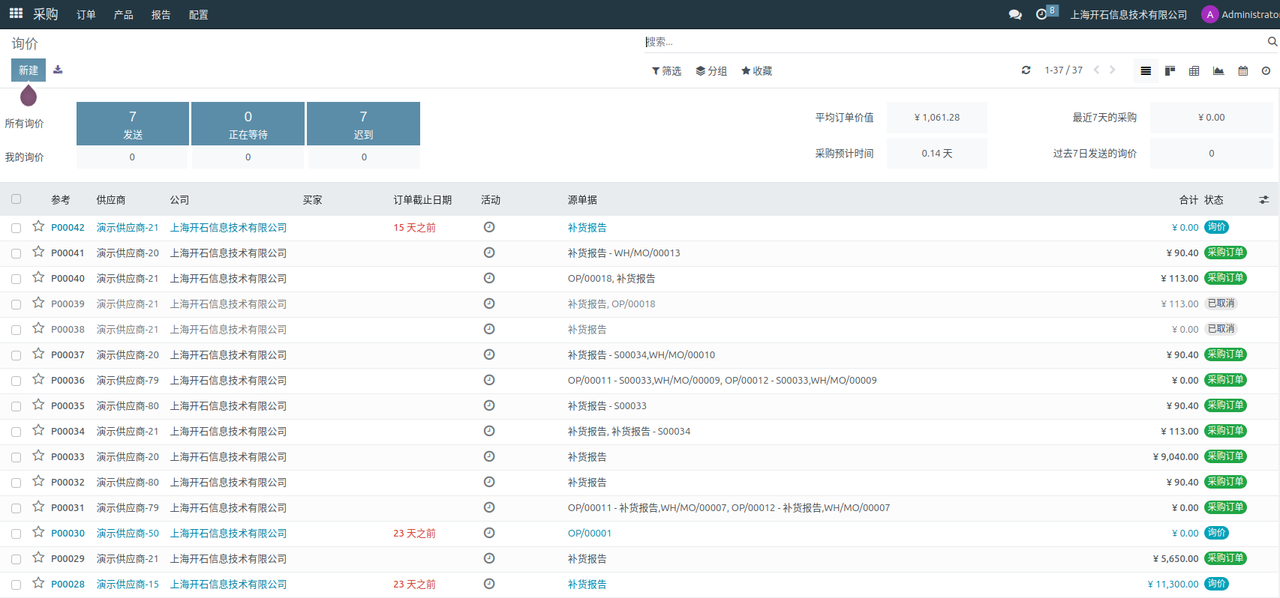Image resolution: width=1280 pixels, height=598 pixels.
Task: Click the 新建 button
Action: tap(28, 70)
